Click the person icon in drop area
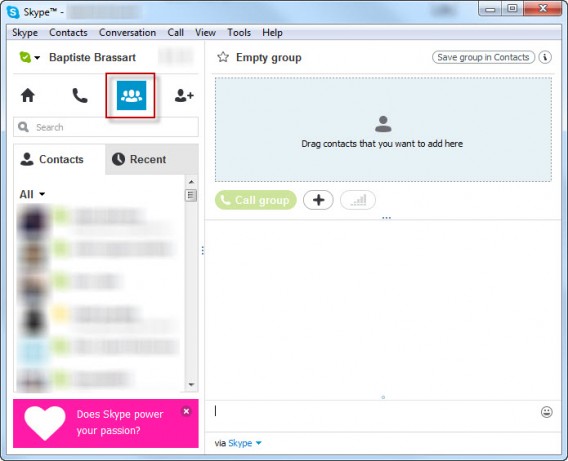The height and width of the screenshot is (461, 568). (383, 124)
